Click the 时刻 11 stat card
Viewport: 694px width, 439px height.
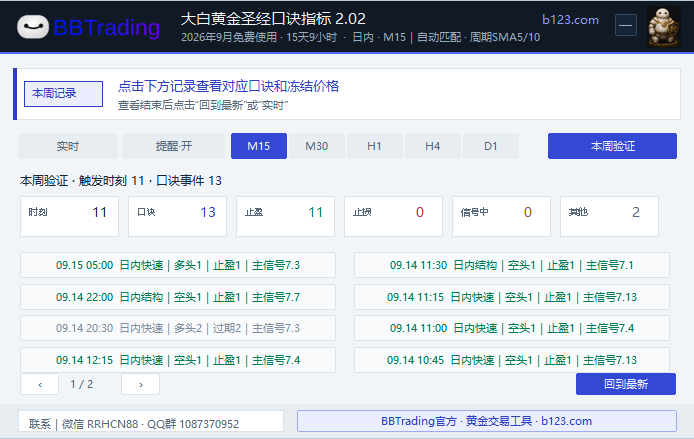coord(69,216)
